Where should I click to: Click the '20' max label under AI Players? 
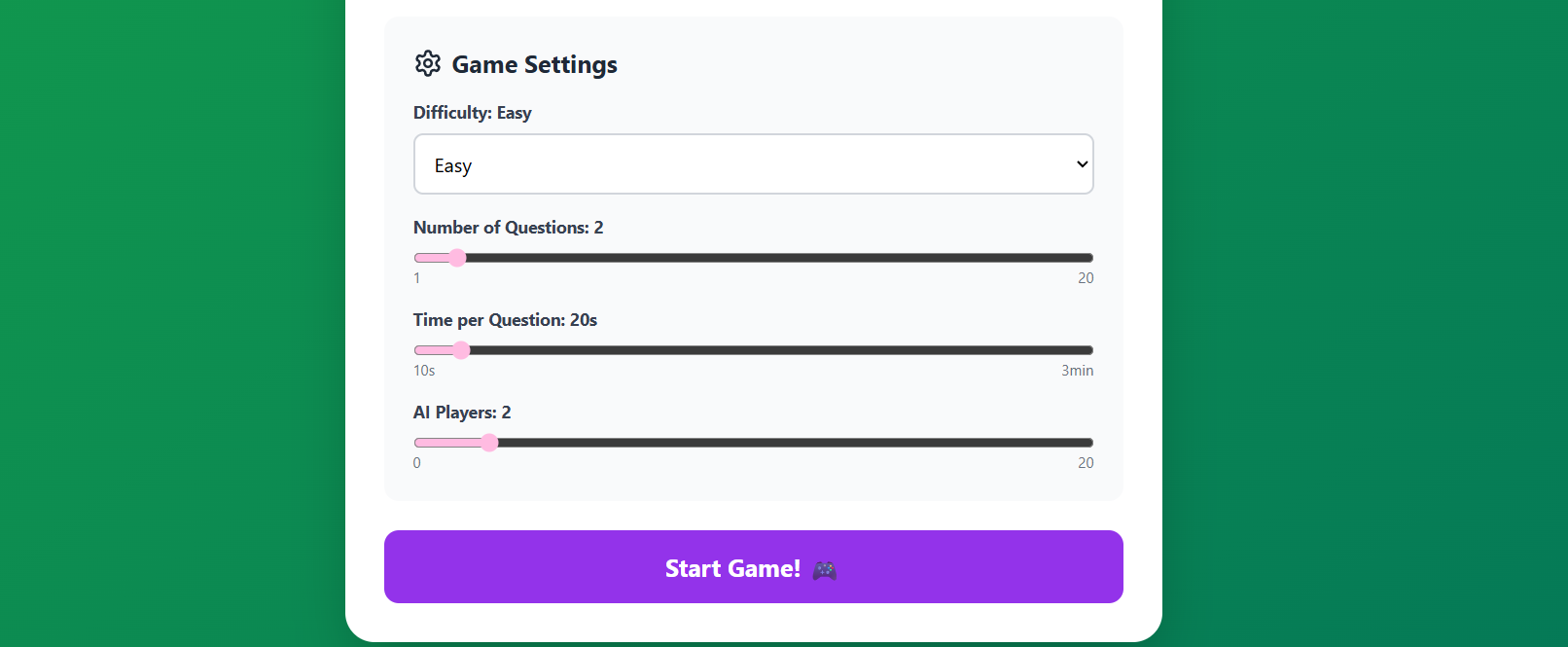coord(1086,463)
